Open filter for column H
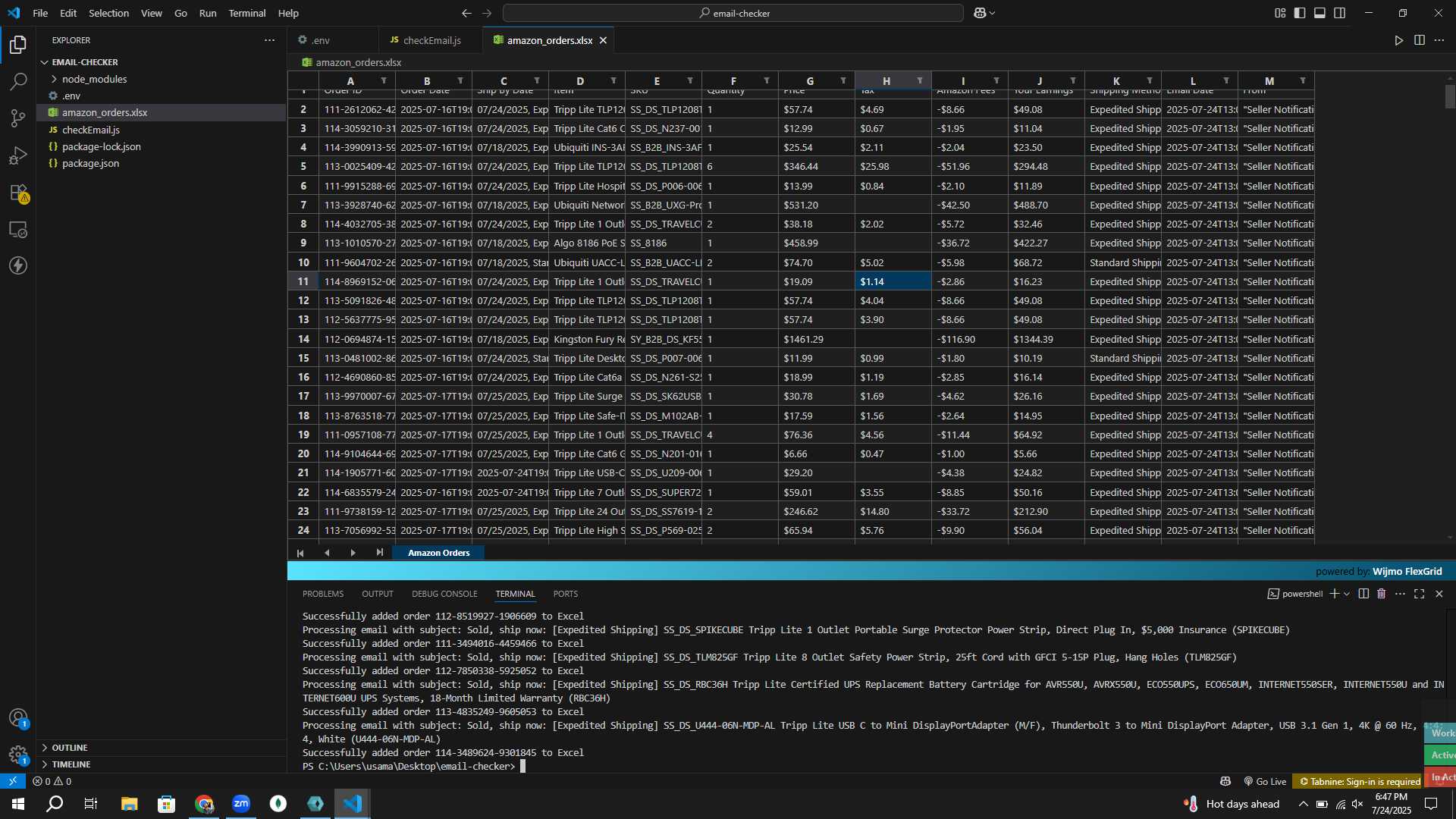Image resolution: width=1456 pixels, height=819 pixels. coord(920,81)
